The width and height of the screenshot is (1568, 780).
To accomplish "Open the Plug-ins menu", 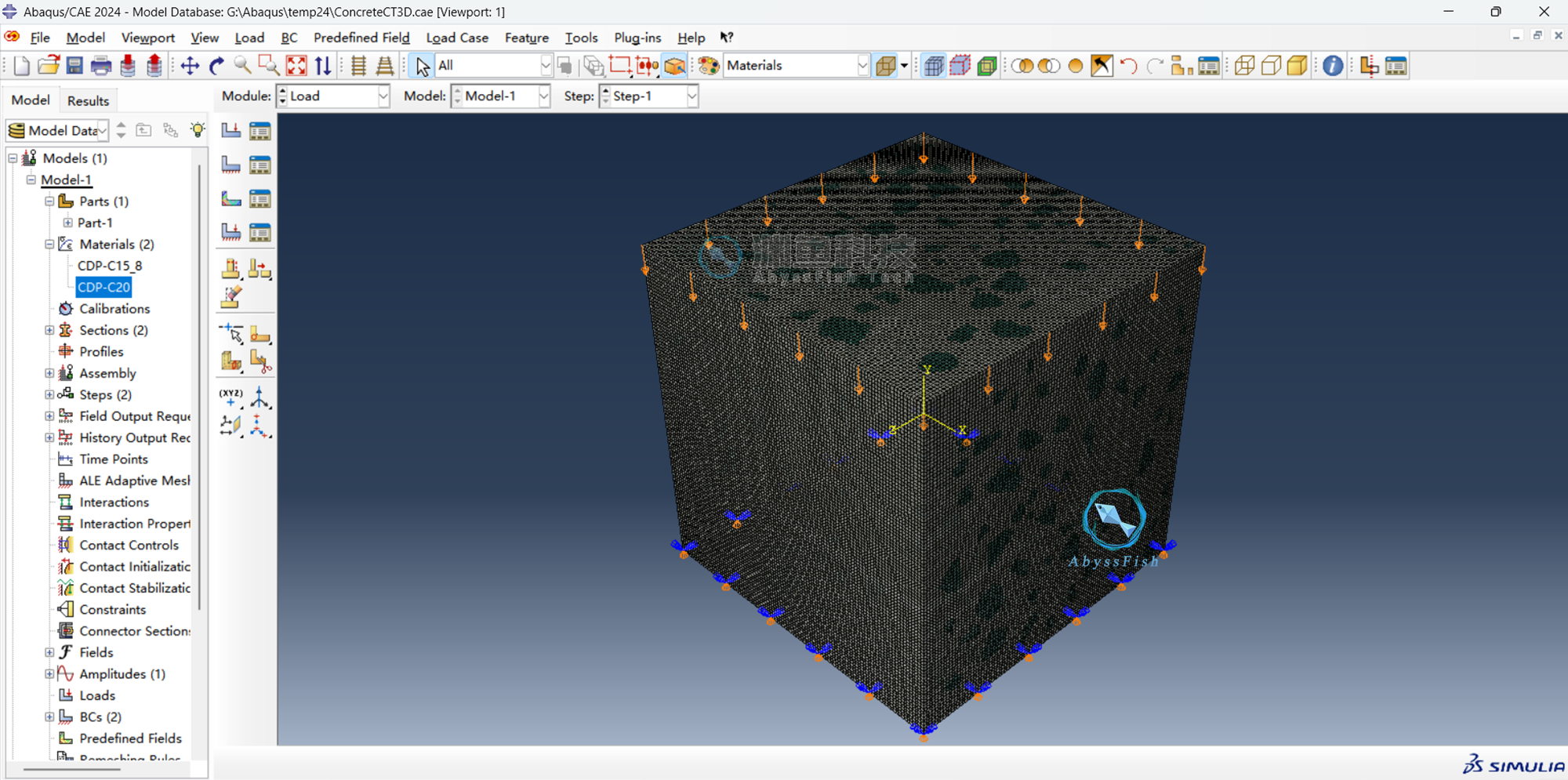I will [x=637, y=38].
